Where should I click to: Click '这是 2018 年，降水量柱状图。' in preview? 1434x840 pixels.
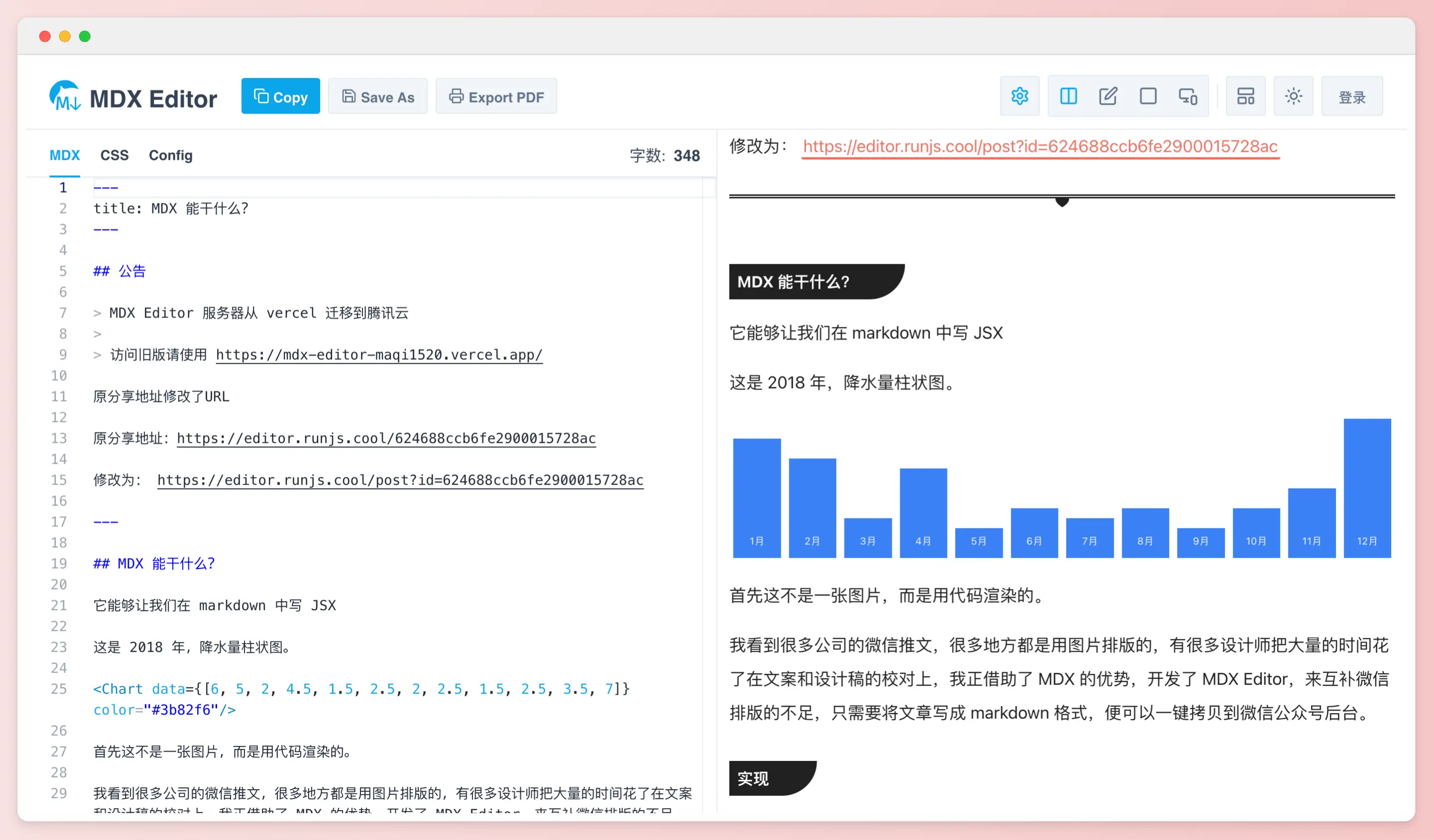(844, 382)
